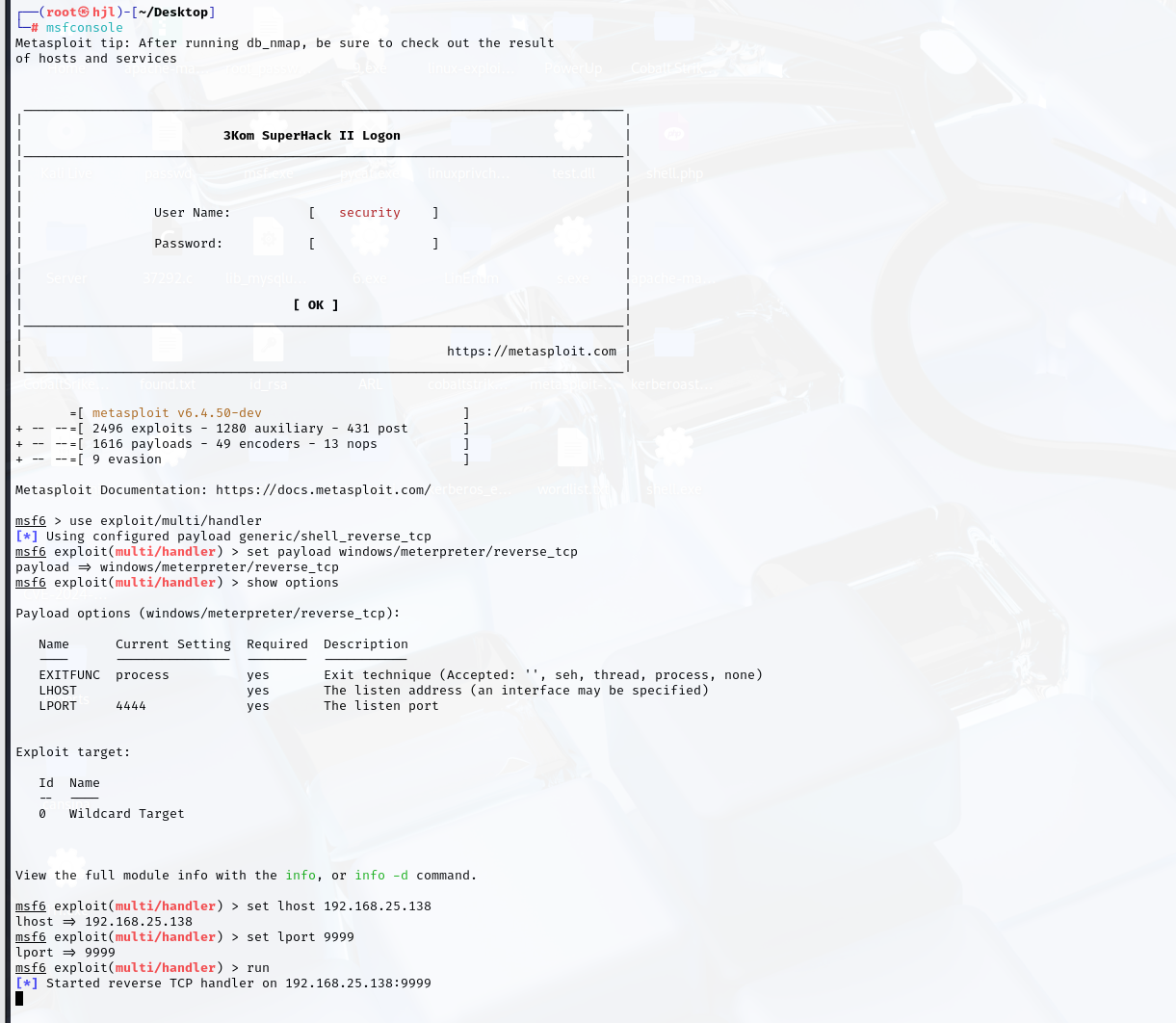Screen dimensions: 1176x1023
Task: Click the EXITFUNC option name
Action: coord(69,675)
